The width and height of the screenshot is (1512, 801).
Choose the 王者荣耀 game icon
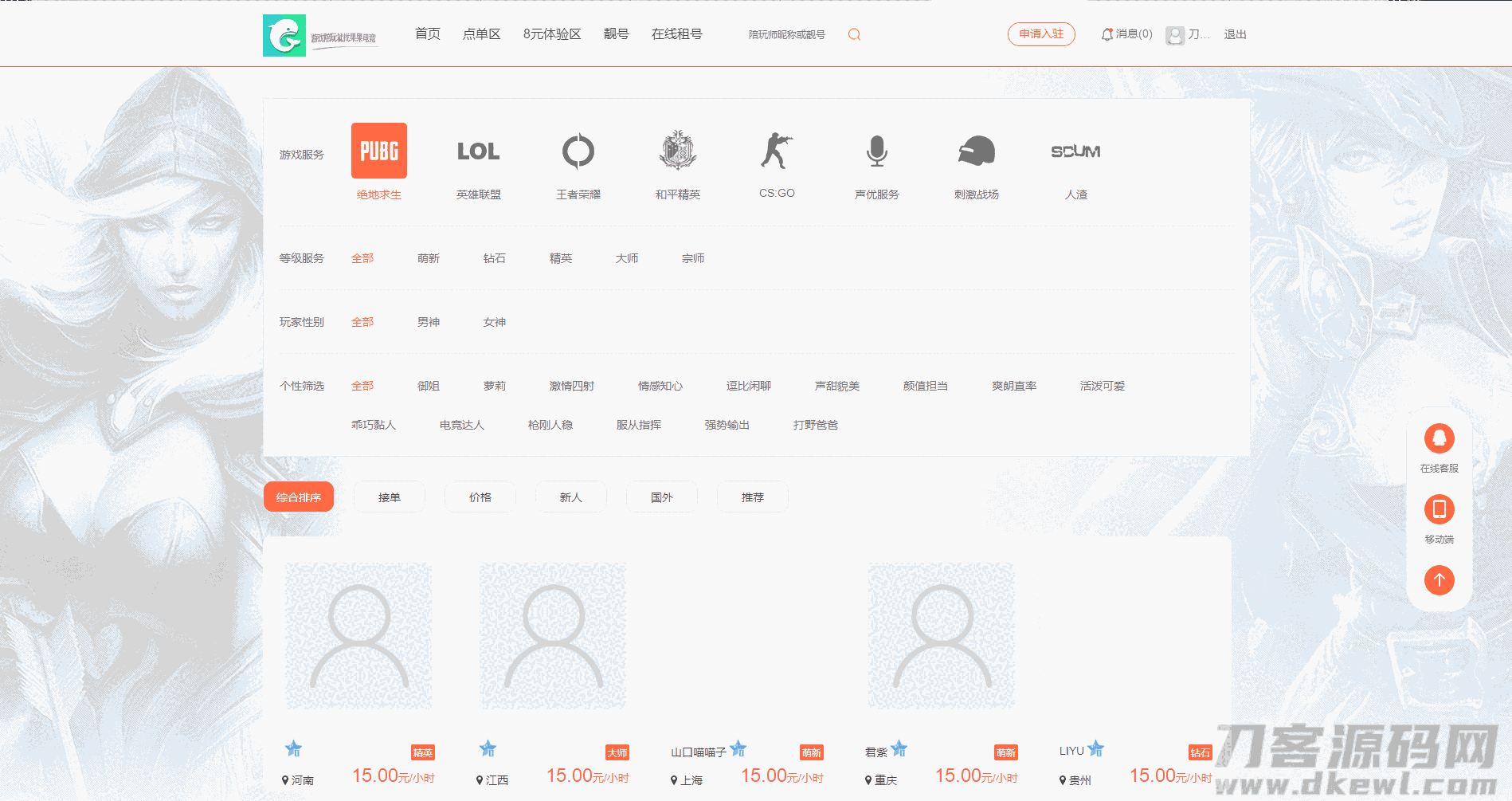coord(578,151)
